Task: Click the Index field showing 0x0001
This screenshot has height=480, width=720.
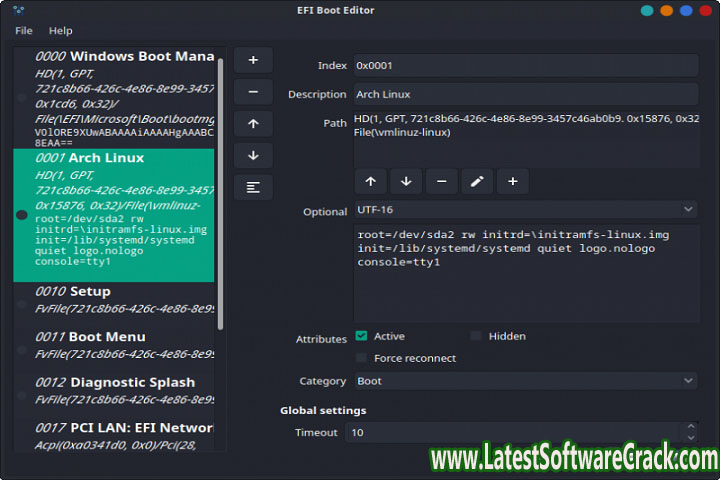Action: point(526,66)
